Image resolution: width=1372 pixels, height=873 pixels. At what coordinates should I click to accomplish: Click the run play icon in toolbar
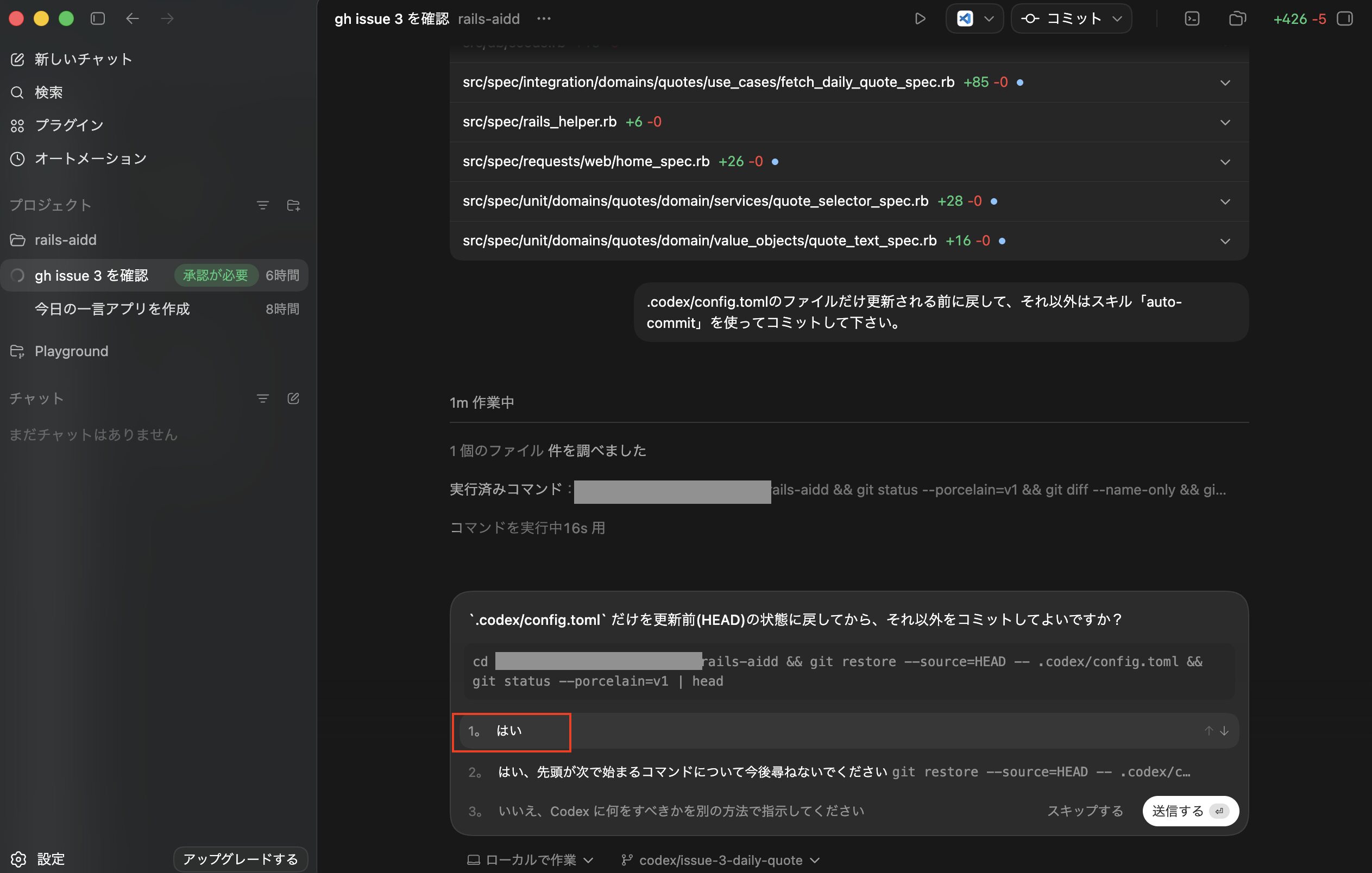[x=920, y=19]
